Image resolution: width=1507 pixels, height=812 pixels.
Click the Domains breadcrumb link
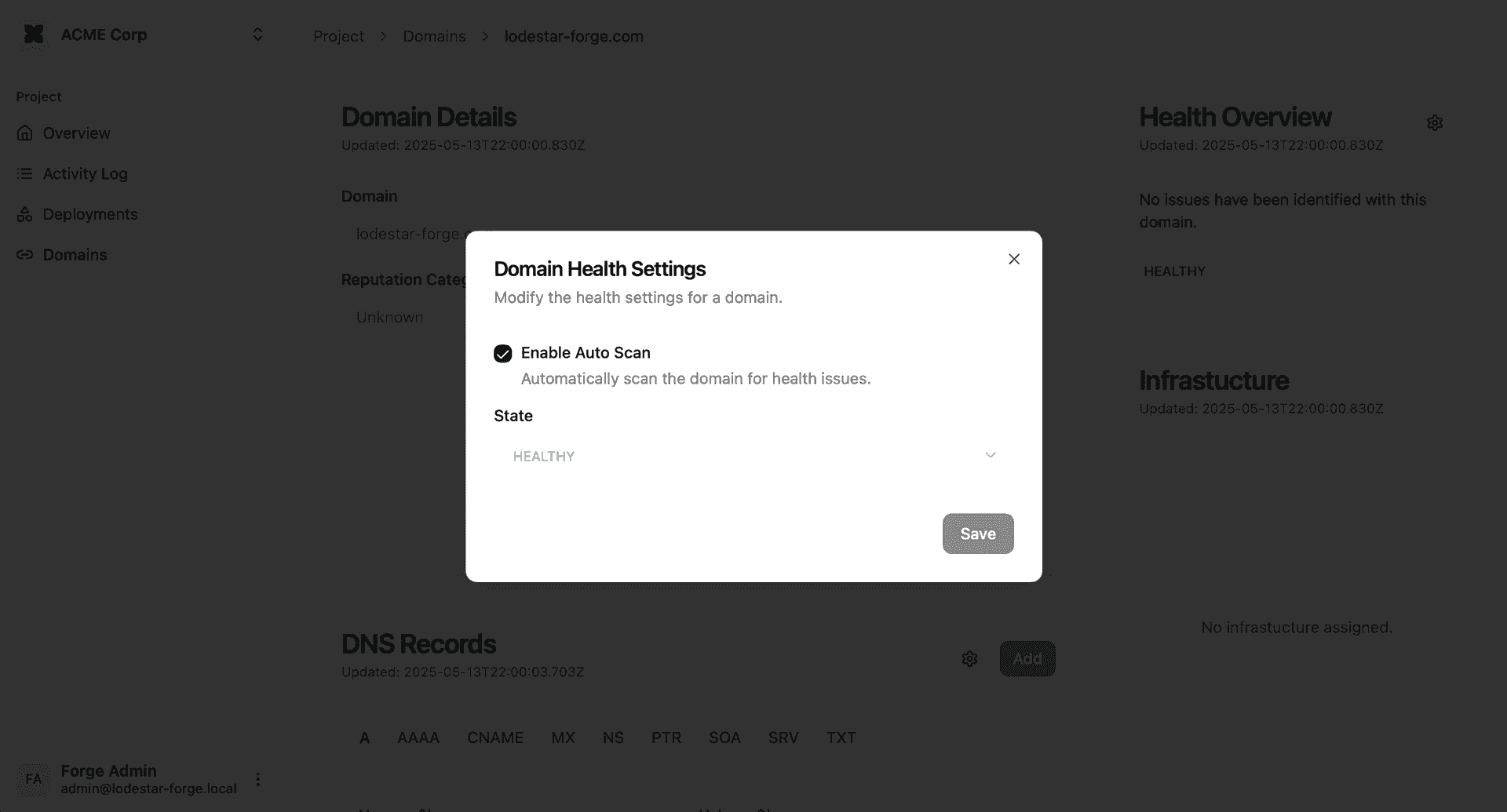point(434,36)
